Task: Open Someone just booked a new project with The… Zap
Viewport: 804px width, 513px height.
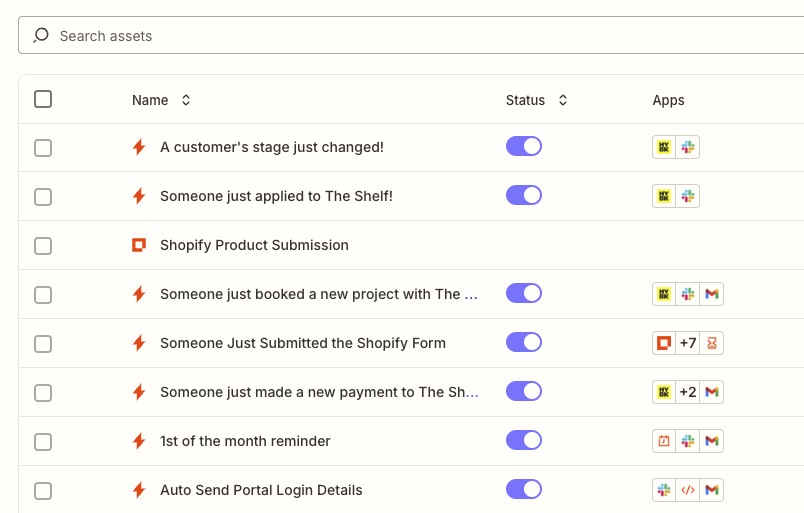Action: [x=319, y=294]
